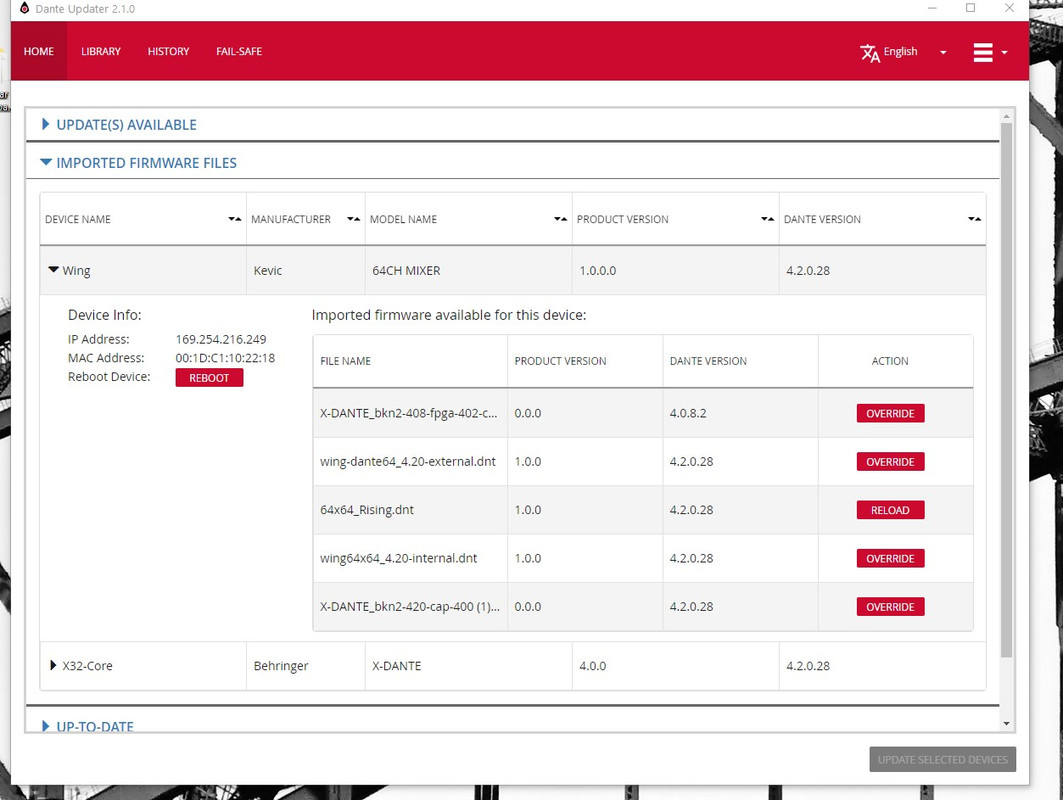Select the MAC address 00:1D:C1:10:22:18
This screenshot has width=1063, height=800.
pyautogui.click(x=225, y=358)
